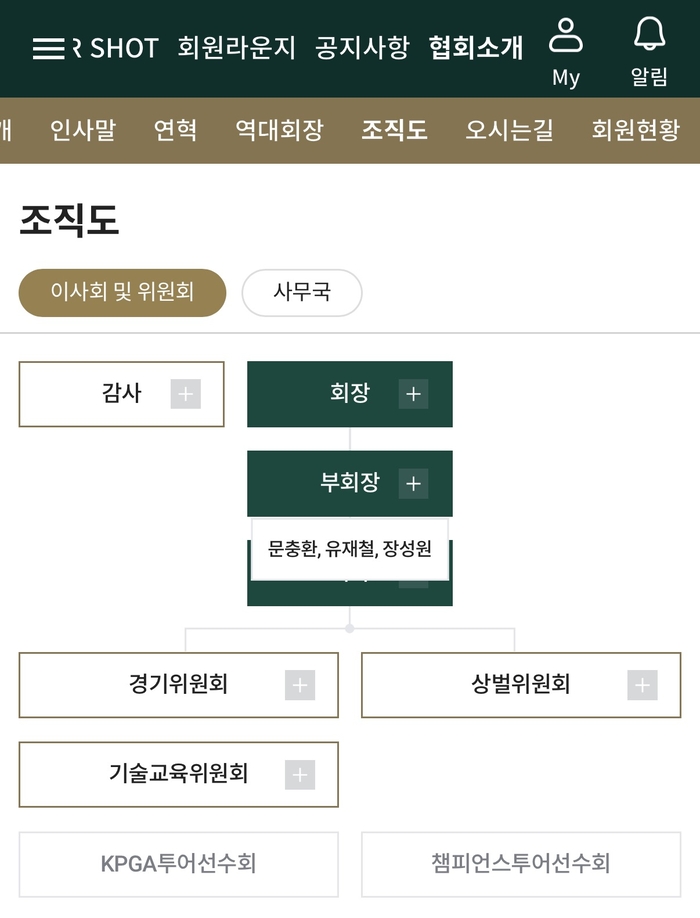The width and height of the screenshot is (700, 918).
Task: Switch to the 인사말 tab
Action: tap(83, 130)
